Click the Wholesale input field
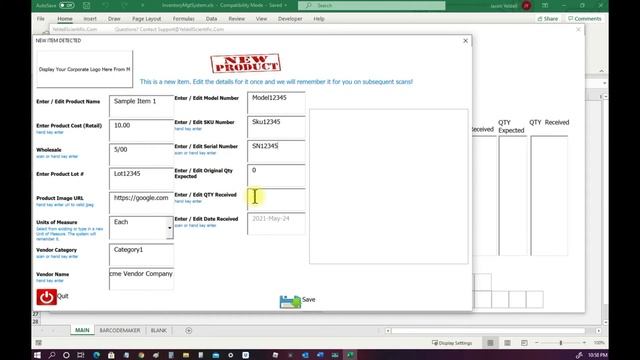The width and height of the screenshot is (640, 360). [x=142, y=155]
